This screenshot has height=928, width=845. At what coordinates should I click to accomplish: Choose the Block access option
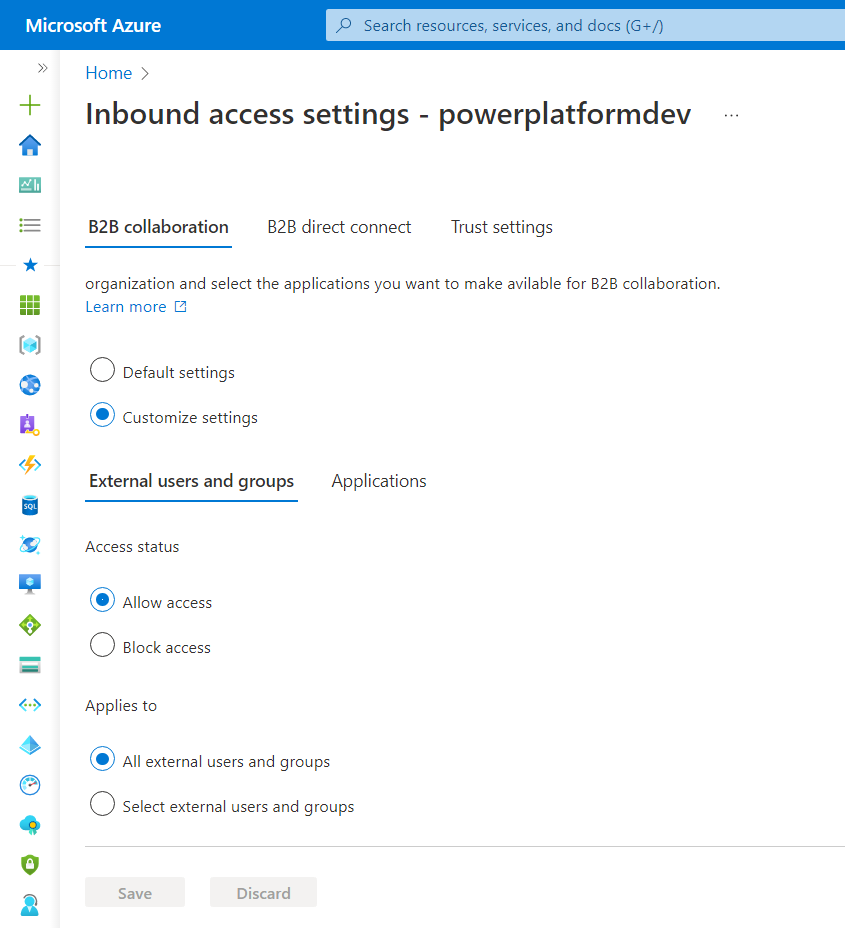102,646
